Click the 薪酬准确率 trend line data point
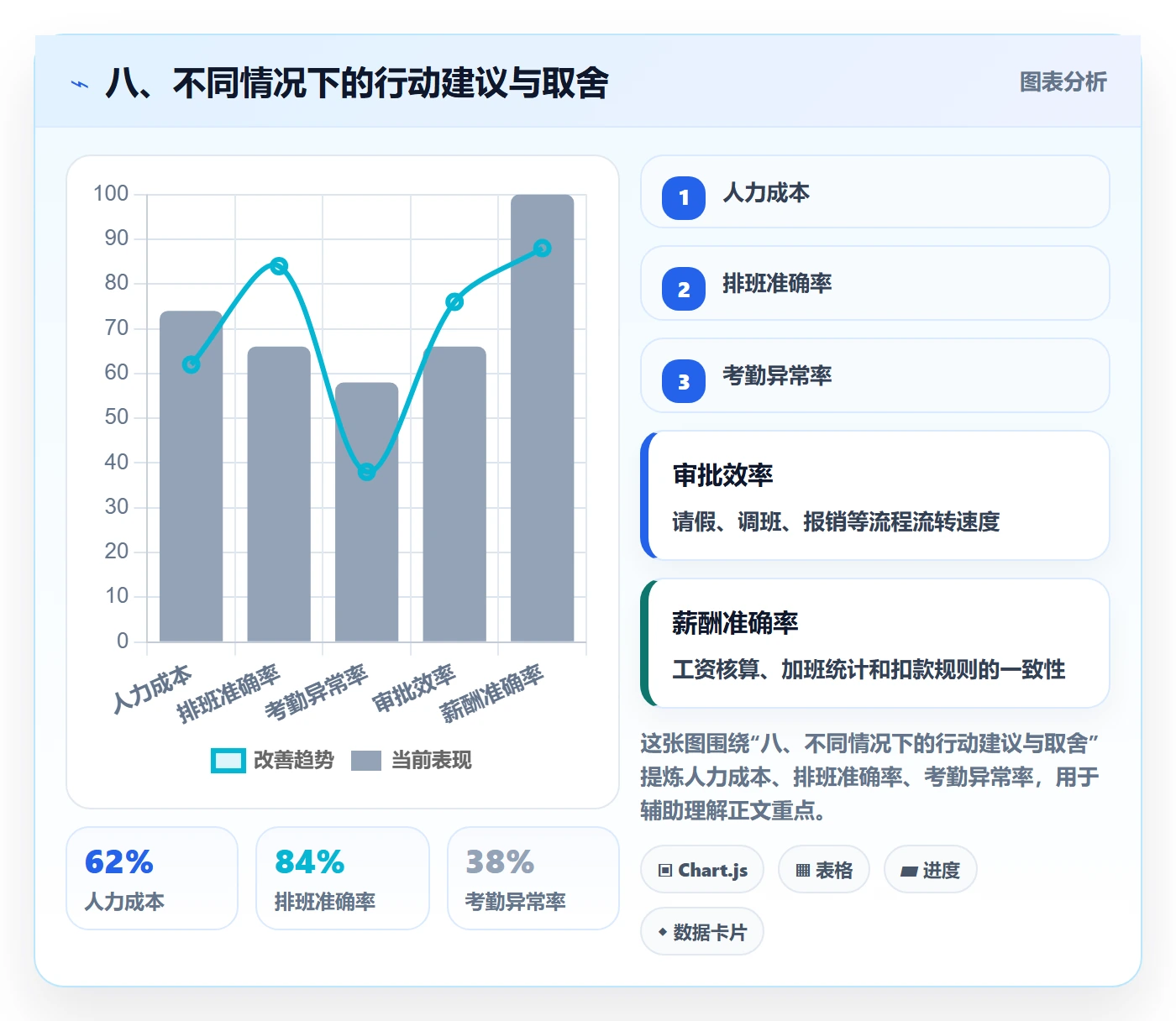The height and width of the screenshot is (1021, 1176). [x=543, y=249]
